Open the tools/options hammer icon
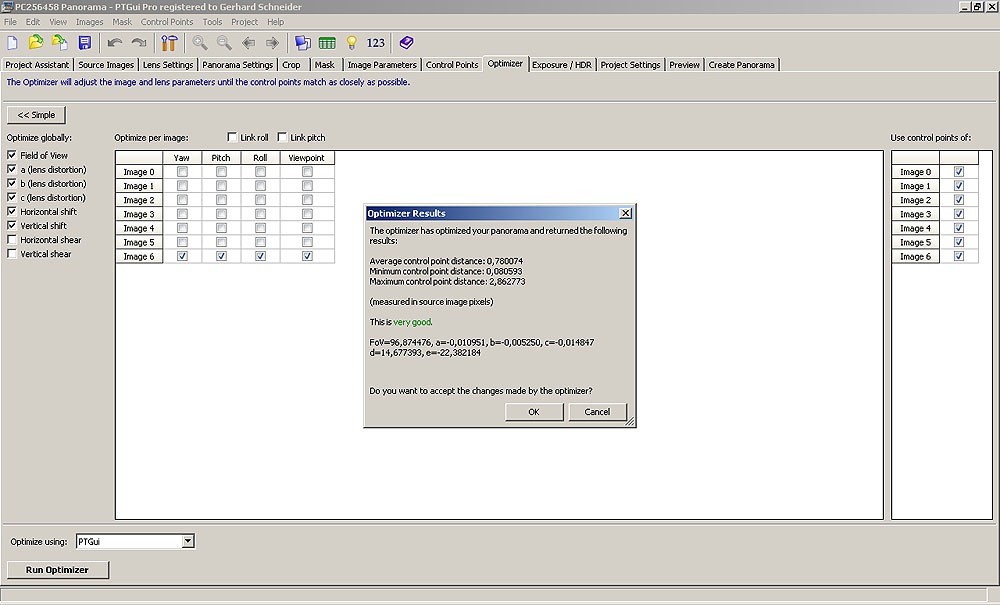Viewport: 1000px width, 605px height. click(169, 43)
